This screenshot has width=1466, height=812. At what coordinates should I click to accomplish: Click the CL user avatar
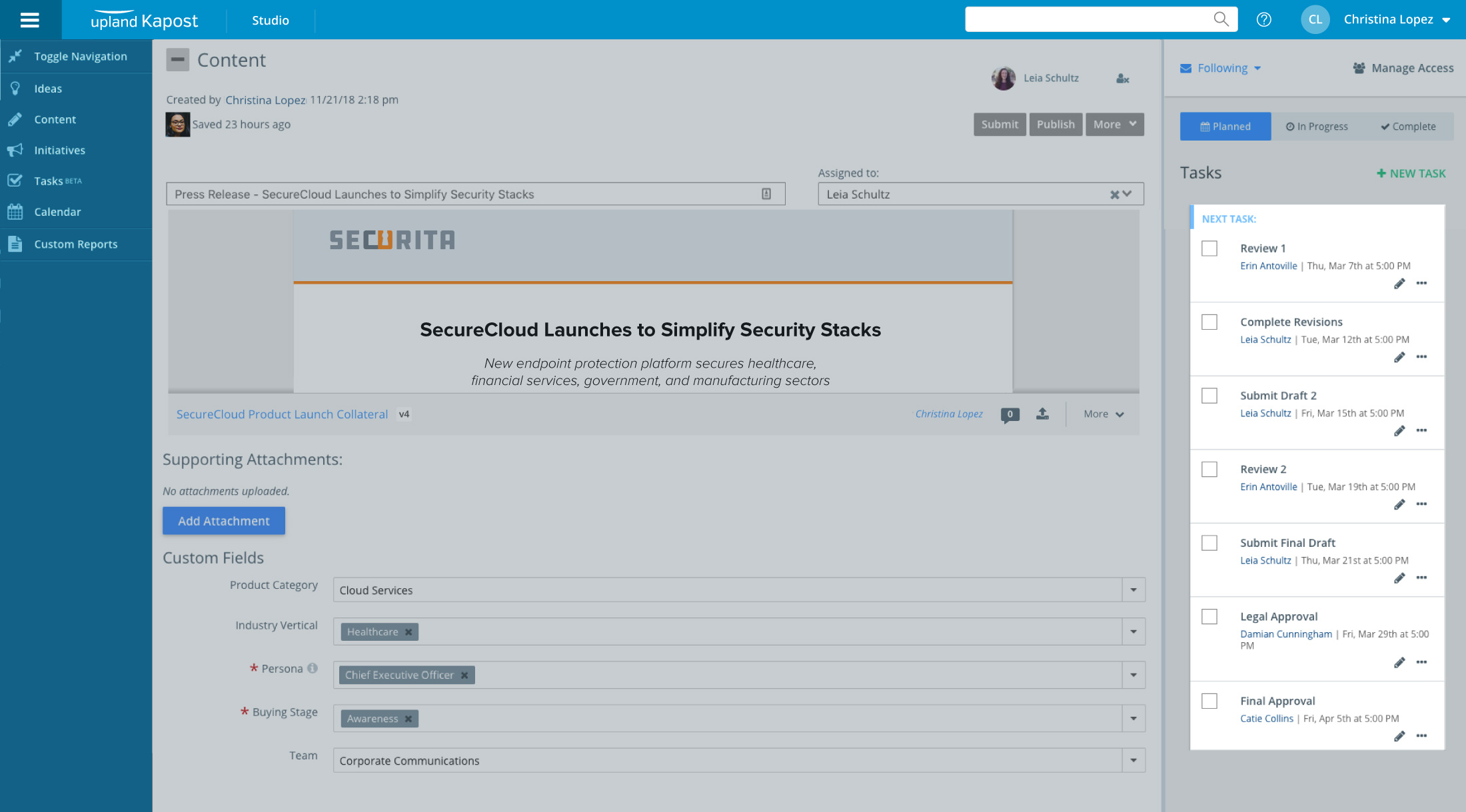pos(1315,19)
